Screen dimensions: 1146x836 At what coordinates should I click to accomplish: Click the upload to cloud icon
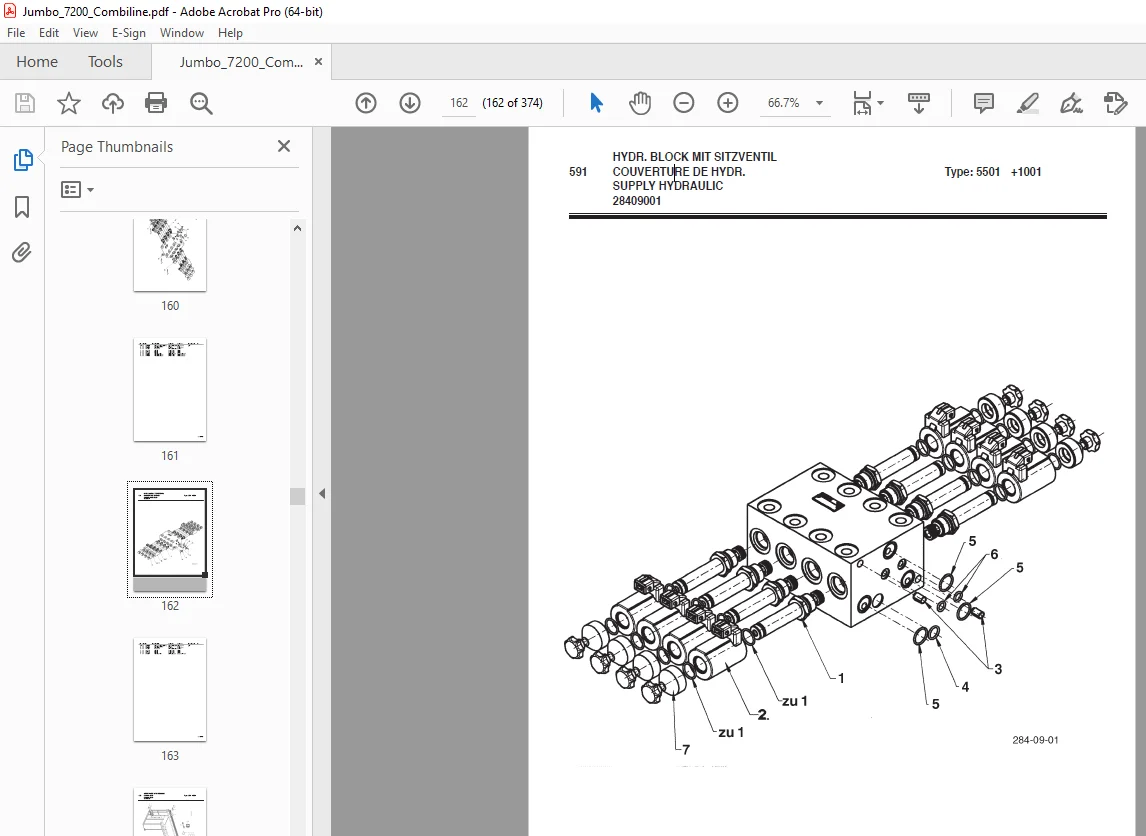tap(113, 103)
